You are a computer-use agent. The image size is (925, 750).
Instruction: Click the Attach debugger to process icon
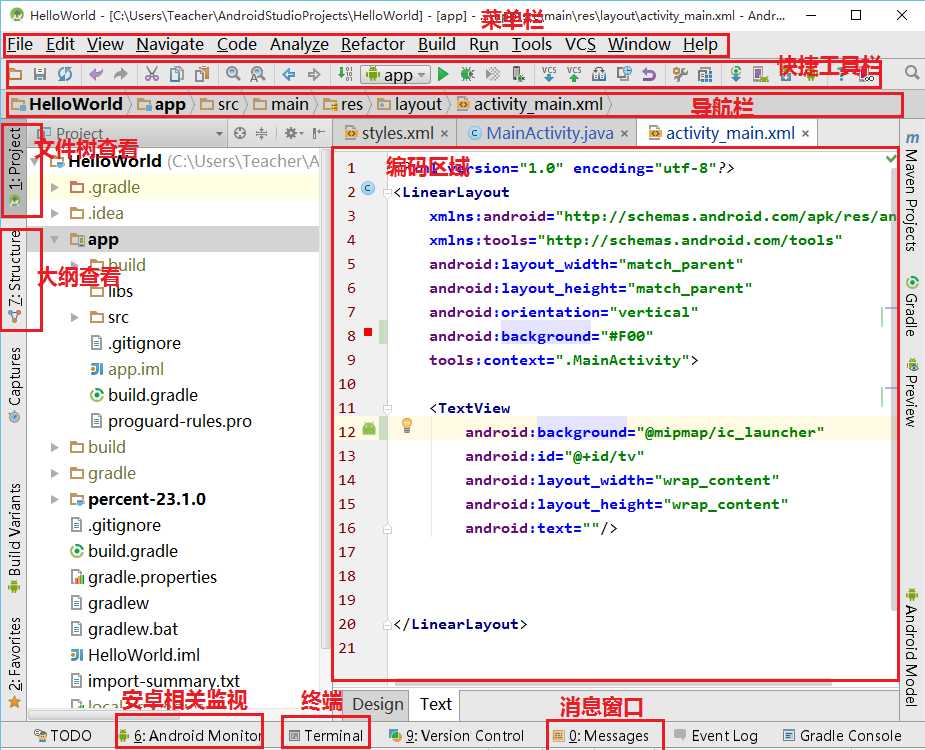(518, 74)
